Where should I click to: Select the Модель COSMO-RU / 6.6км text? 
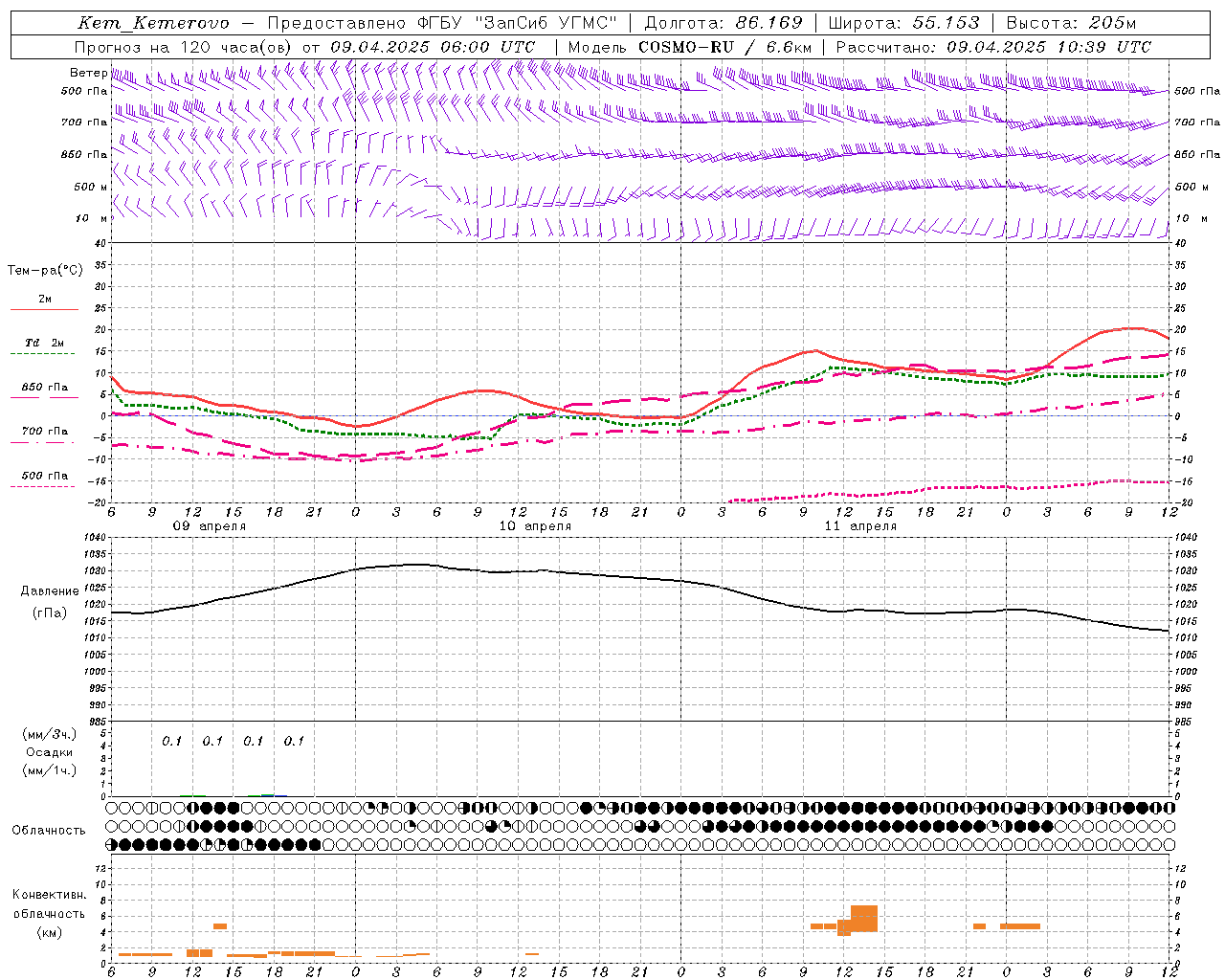point(690,47)
